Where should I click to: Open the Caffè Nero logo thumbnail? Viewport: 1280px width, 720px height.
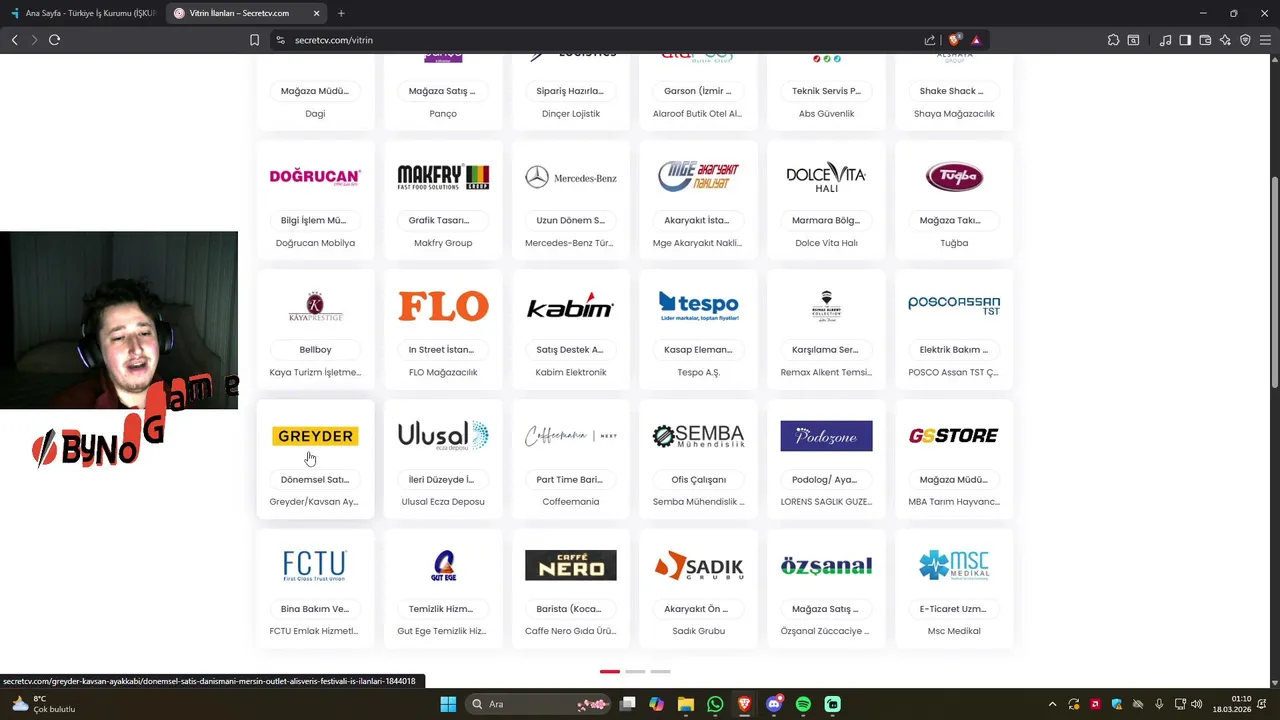click(571, 565)
